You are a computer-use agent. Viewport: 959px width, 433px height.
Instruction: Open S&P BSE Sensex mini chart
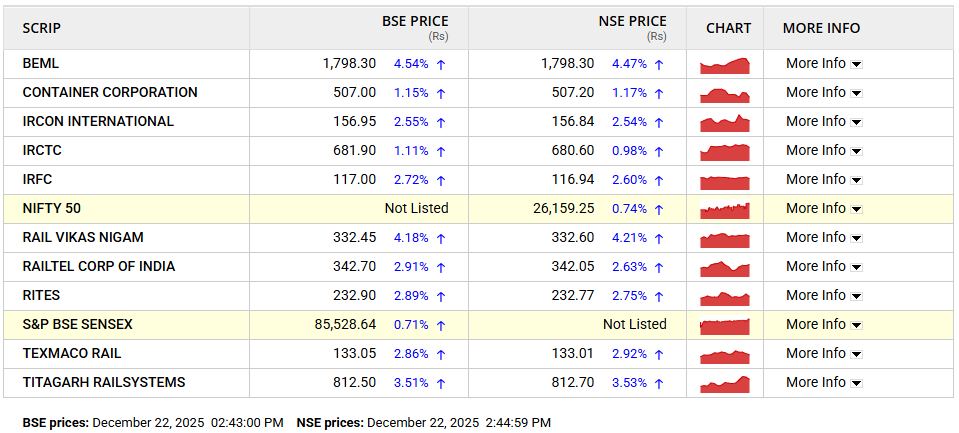724,325
